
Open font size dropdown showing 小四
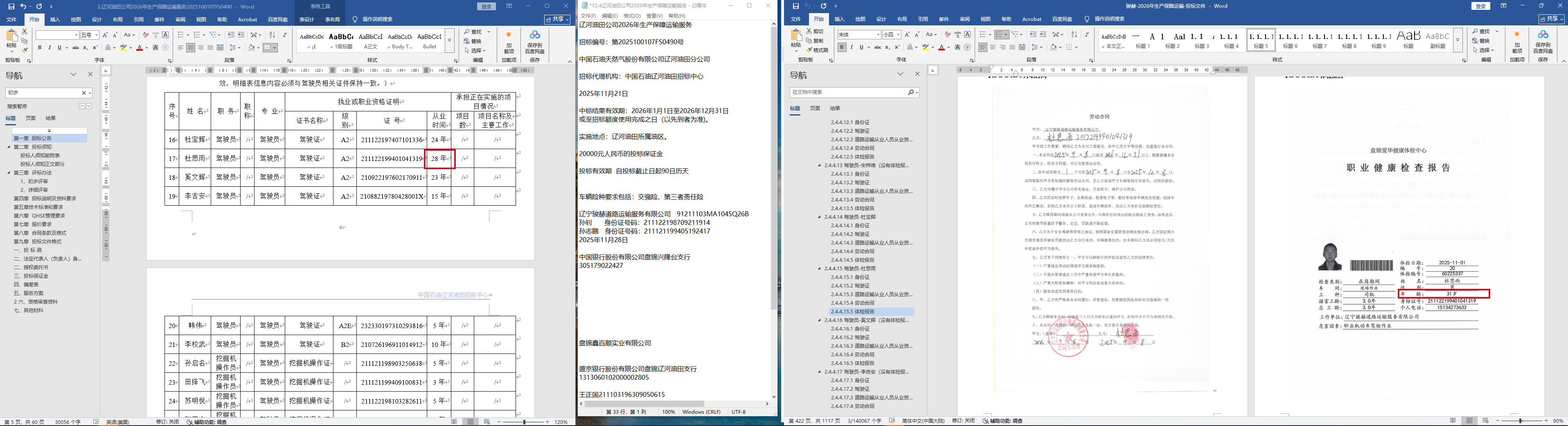[x=899, y=35]
